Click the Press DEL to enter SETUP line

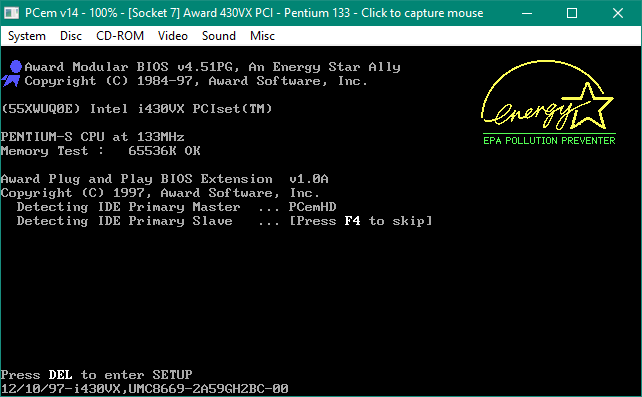pyautogui.click(x=97, y=374)
